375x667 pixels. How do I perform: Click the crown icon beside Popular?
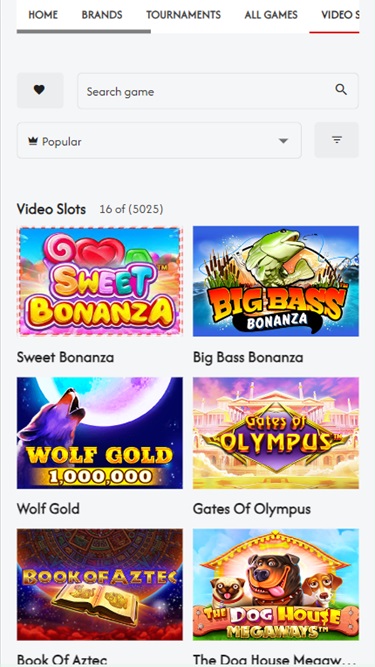(33, 141)
